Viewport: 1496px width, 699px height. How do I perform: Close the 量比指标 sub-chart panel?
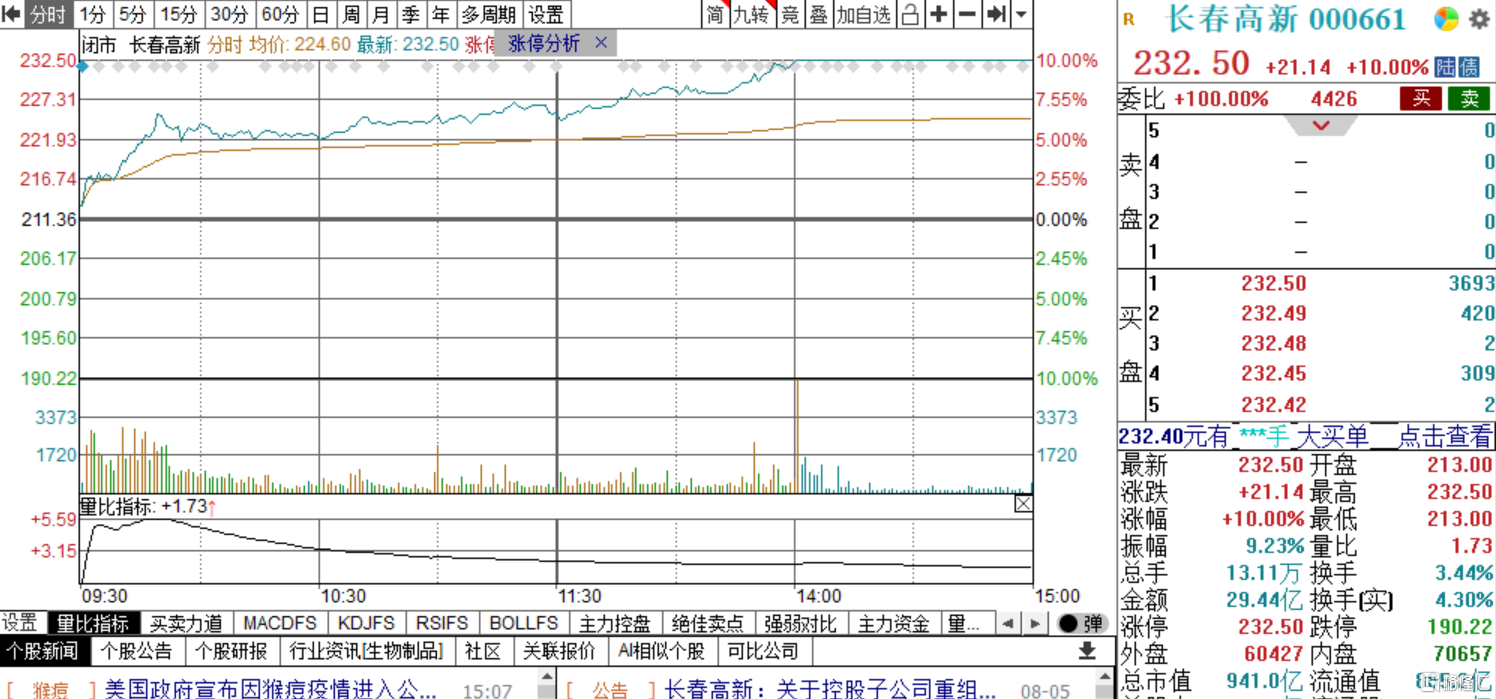point(1023,504)
